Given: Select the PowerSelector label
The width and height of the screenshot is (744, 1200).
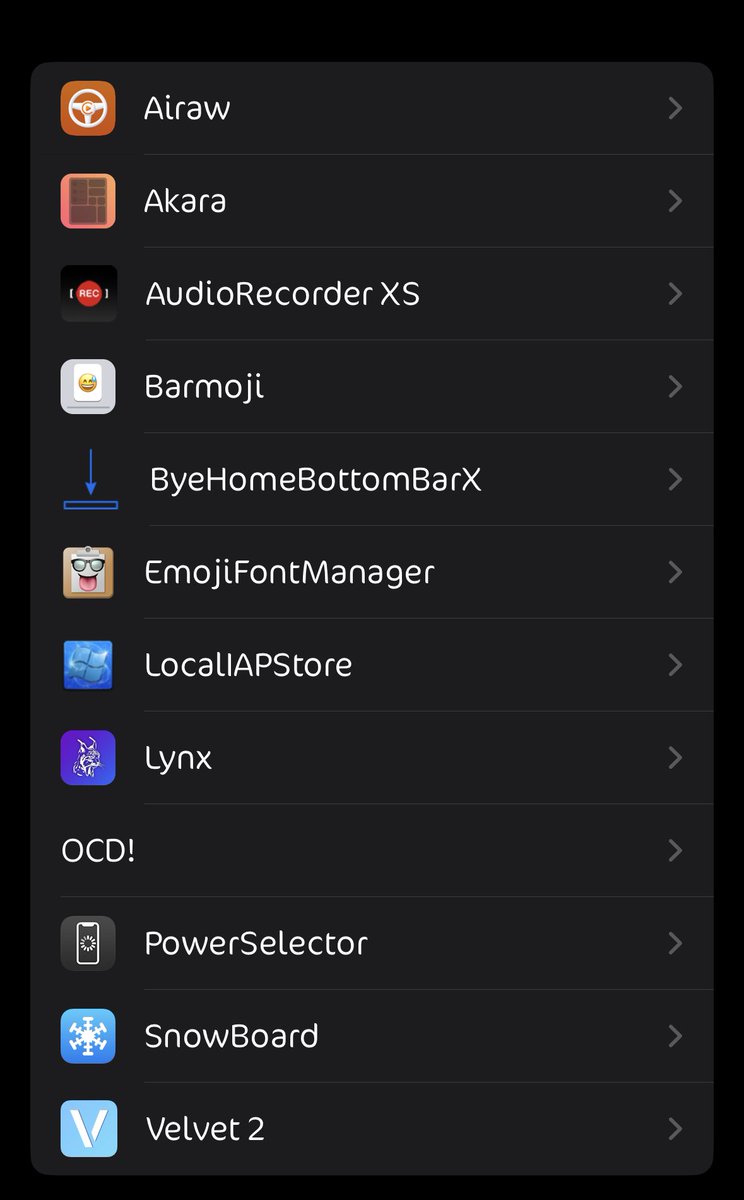Looking at the screenshot, I should click(256, 943).
